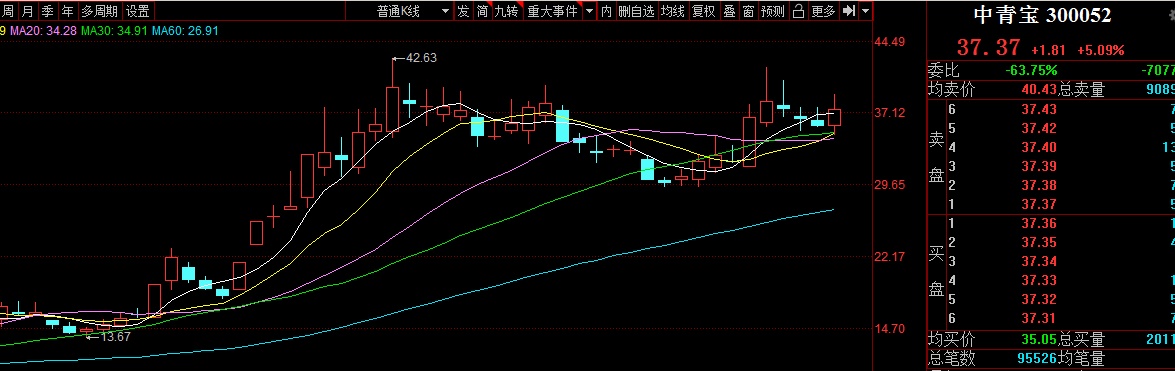The image size is (1175, 371).
Task: Expand the arrow next to 重大事件
Action: 589,10
